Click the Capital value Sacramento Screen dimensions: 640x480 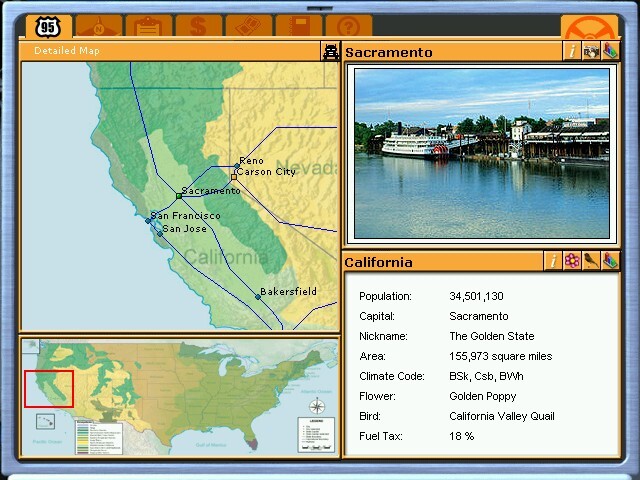click(479, 316)
